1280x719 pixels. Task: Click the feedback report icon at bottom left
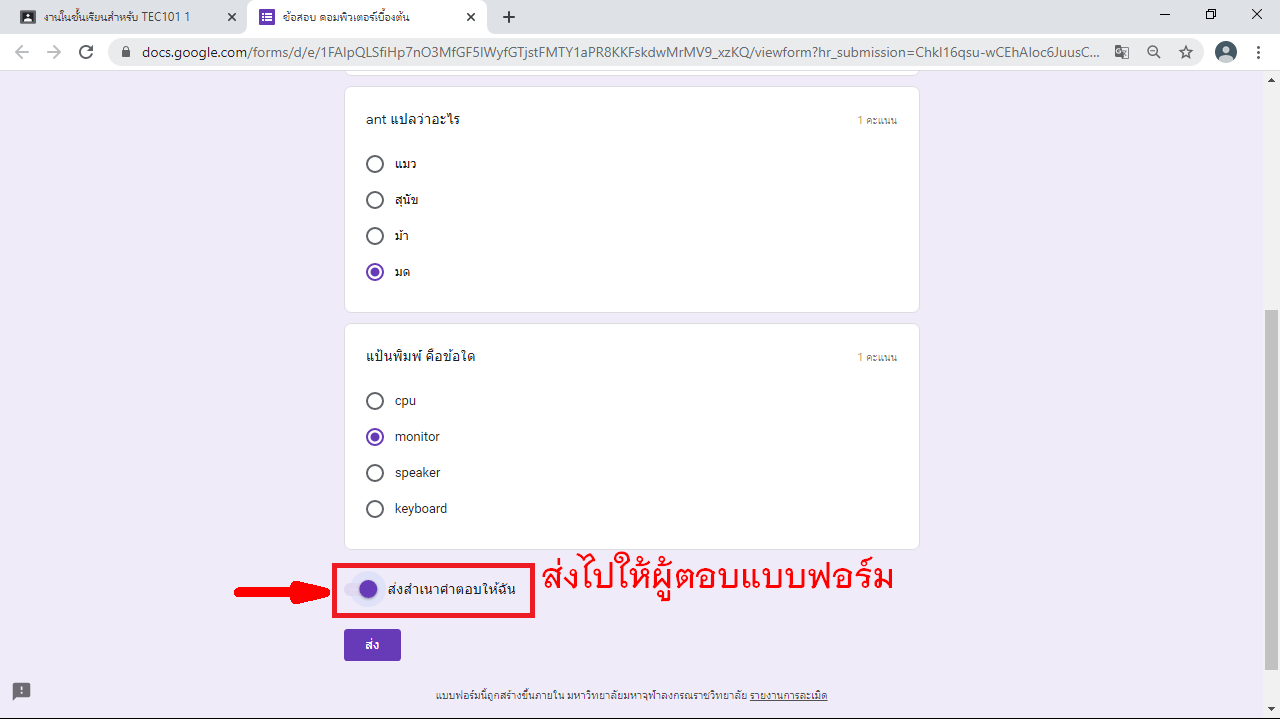[21, 691]
